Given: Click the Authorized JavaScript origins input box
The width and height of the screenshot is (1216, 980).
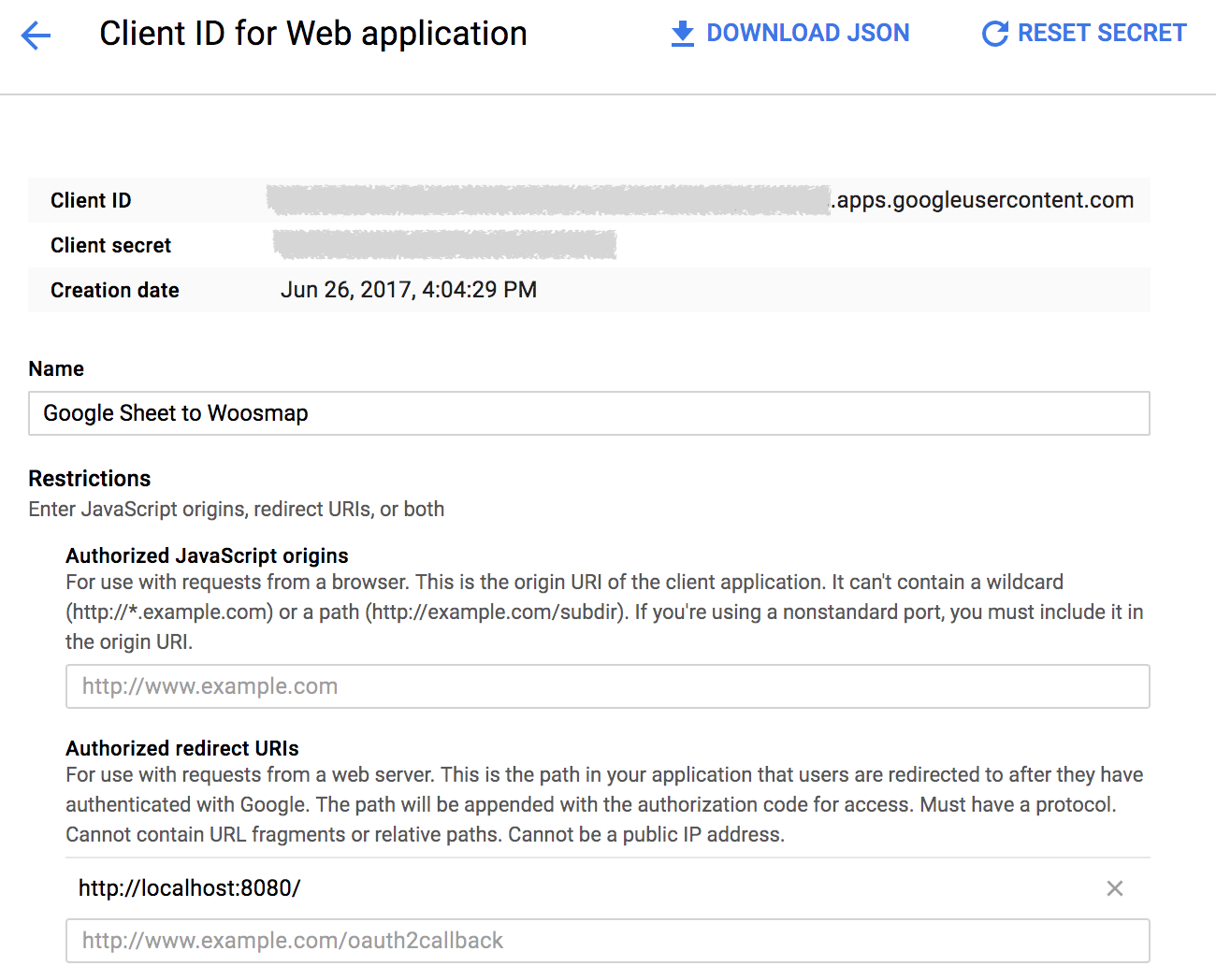Looking at the screenshot, I should coord(607,686).
